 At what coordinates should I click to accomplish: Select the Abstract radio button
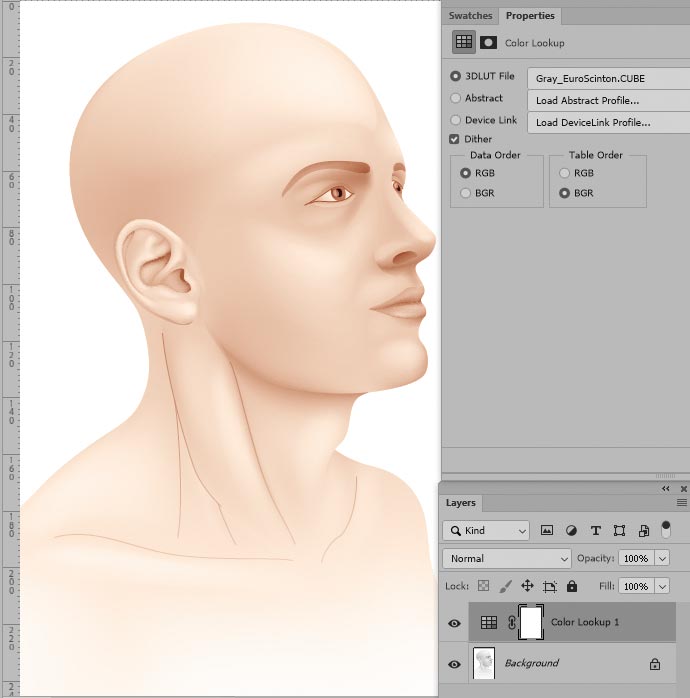point(456,98)
